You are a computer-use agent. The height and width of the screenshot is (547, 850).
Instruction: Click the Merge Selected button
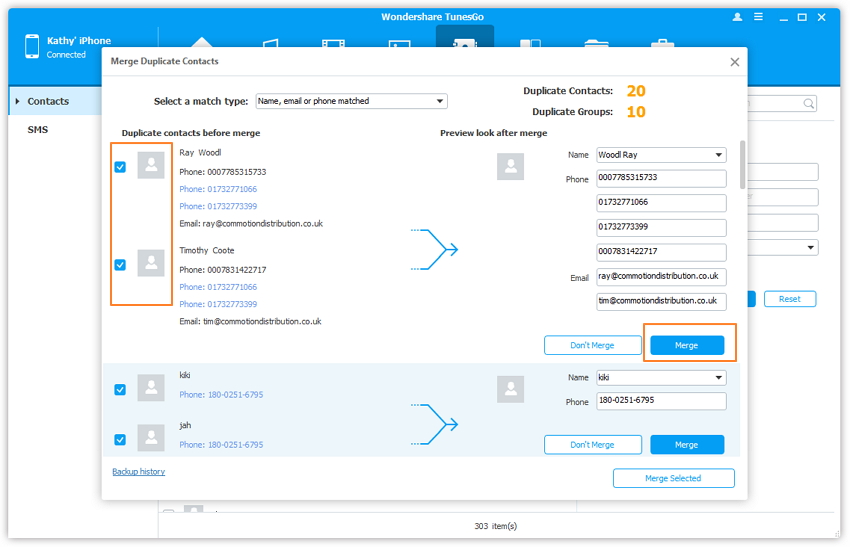[673, 478]
